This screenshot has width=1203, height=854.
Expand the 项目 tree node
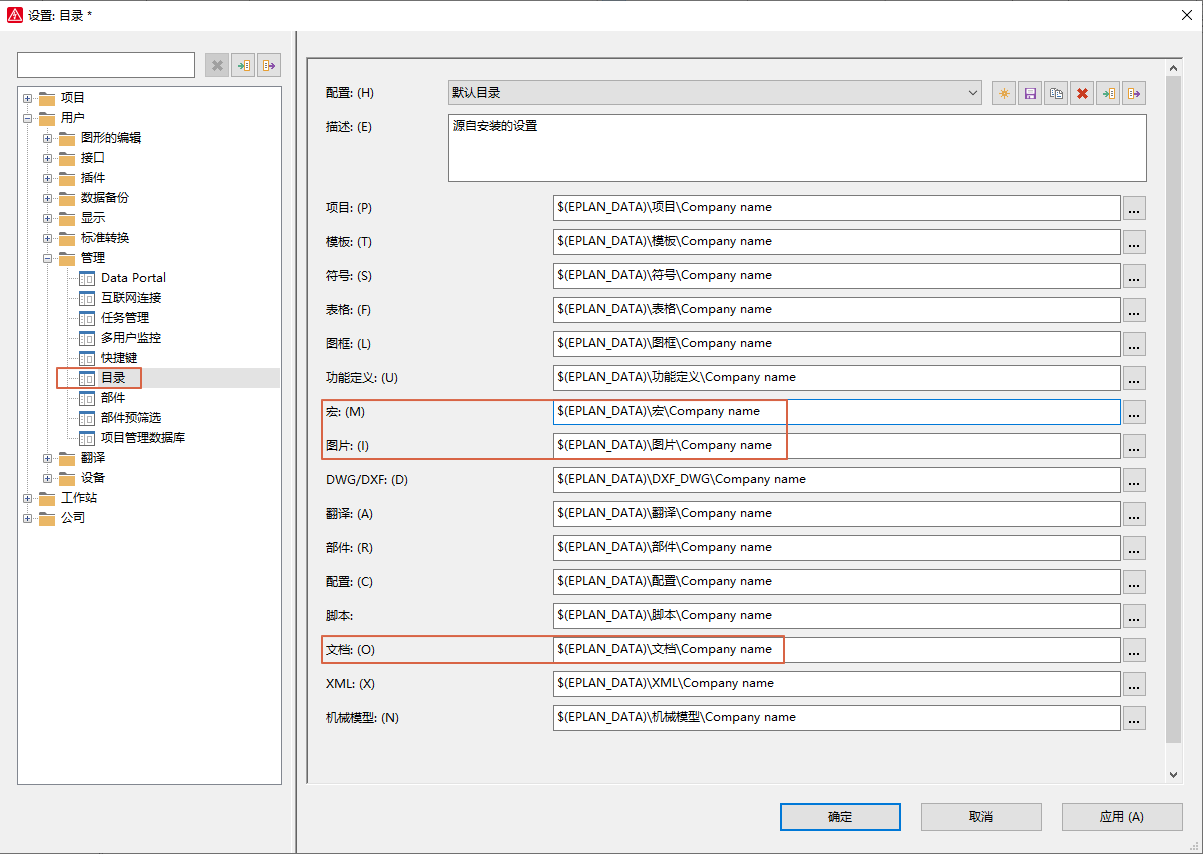[28, 97]
